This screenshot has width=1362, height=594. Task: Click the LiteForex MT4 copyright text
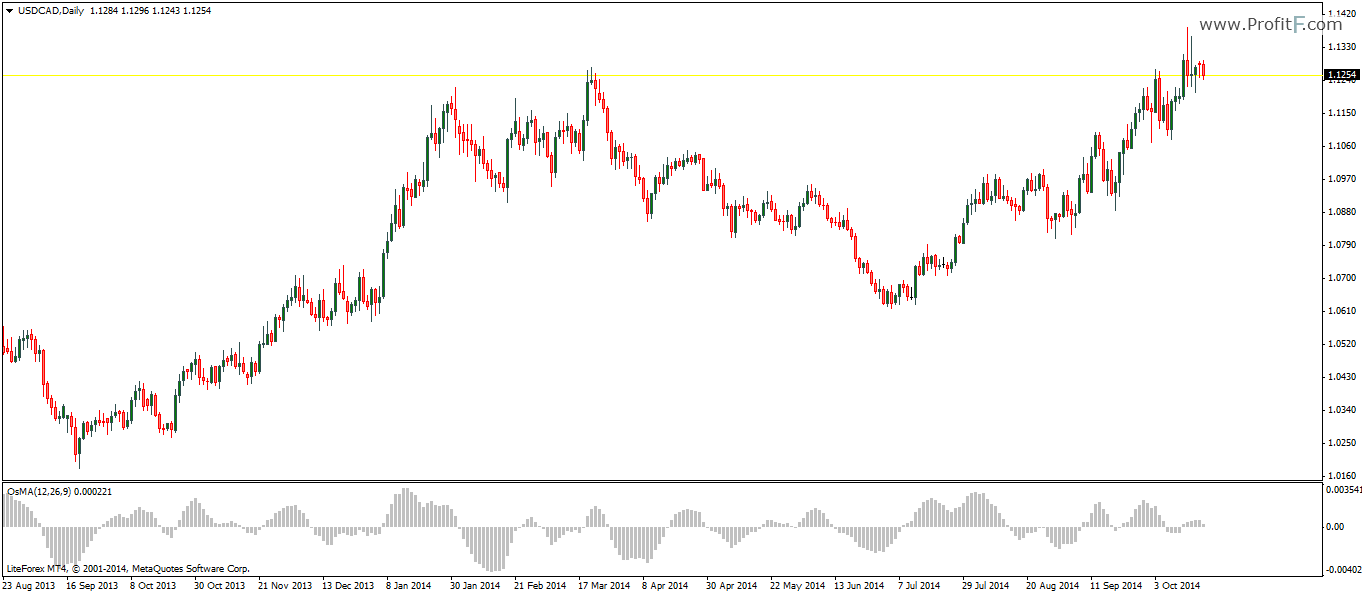click(x=128, y=568)
